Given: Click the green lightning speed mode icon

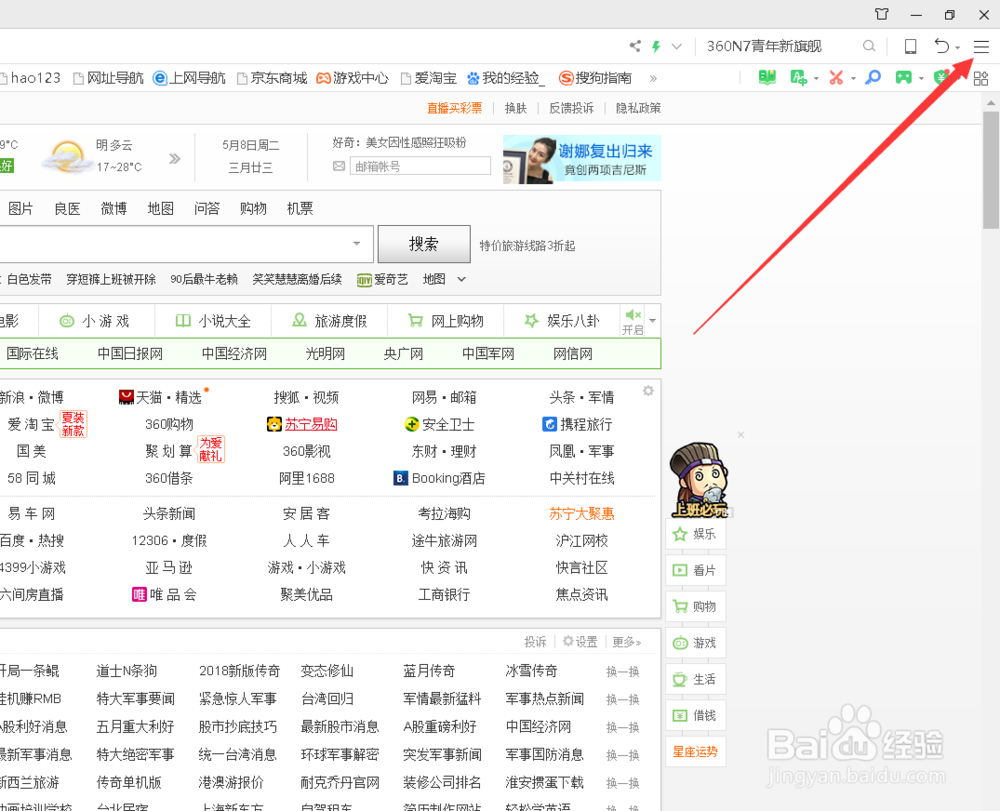Looking at the screenshot, I should [x=656, y=46].
